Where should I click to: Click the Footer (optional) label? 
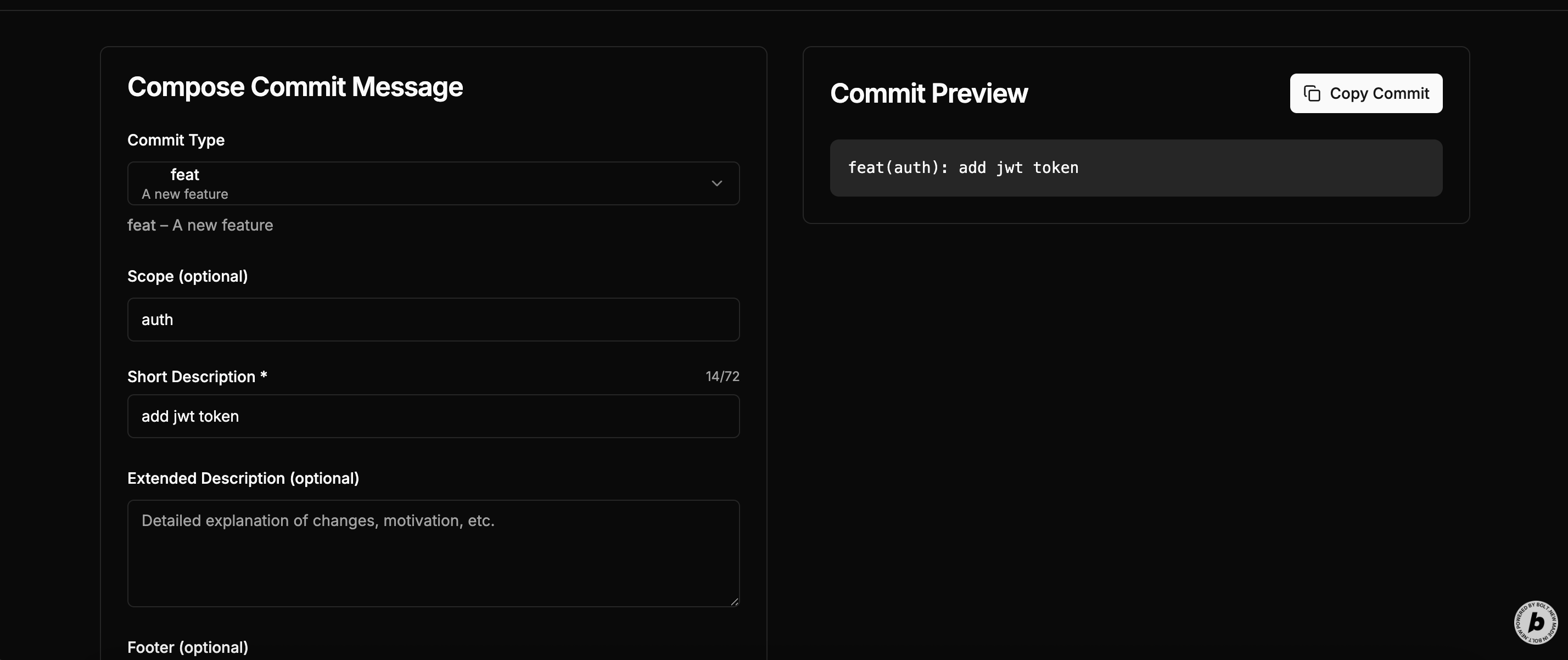187,647
